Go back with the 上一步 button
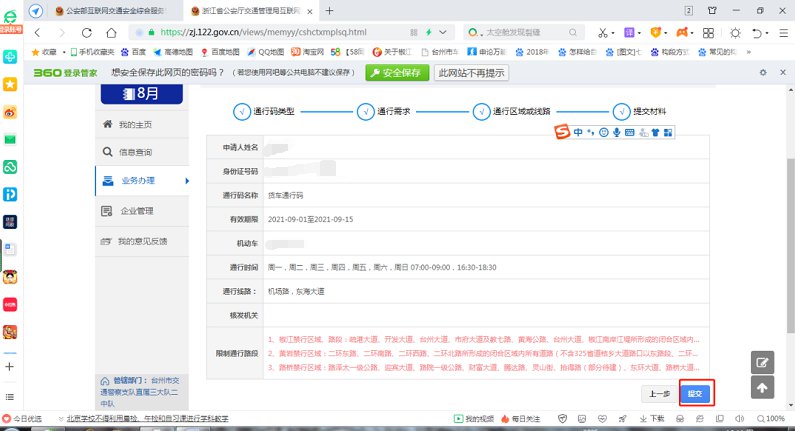 pos(659,393)
